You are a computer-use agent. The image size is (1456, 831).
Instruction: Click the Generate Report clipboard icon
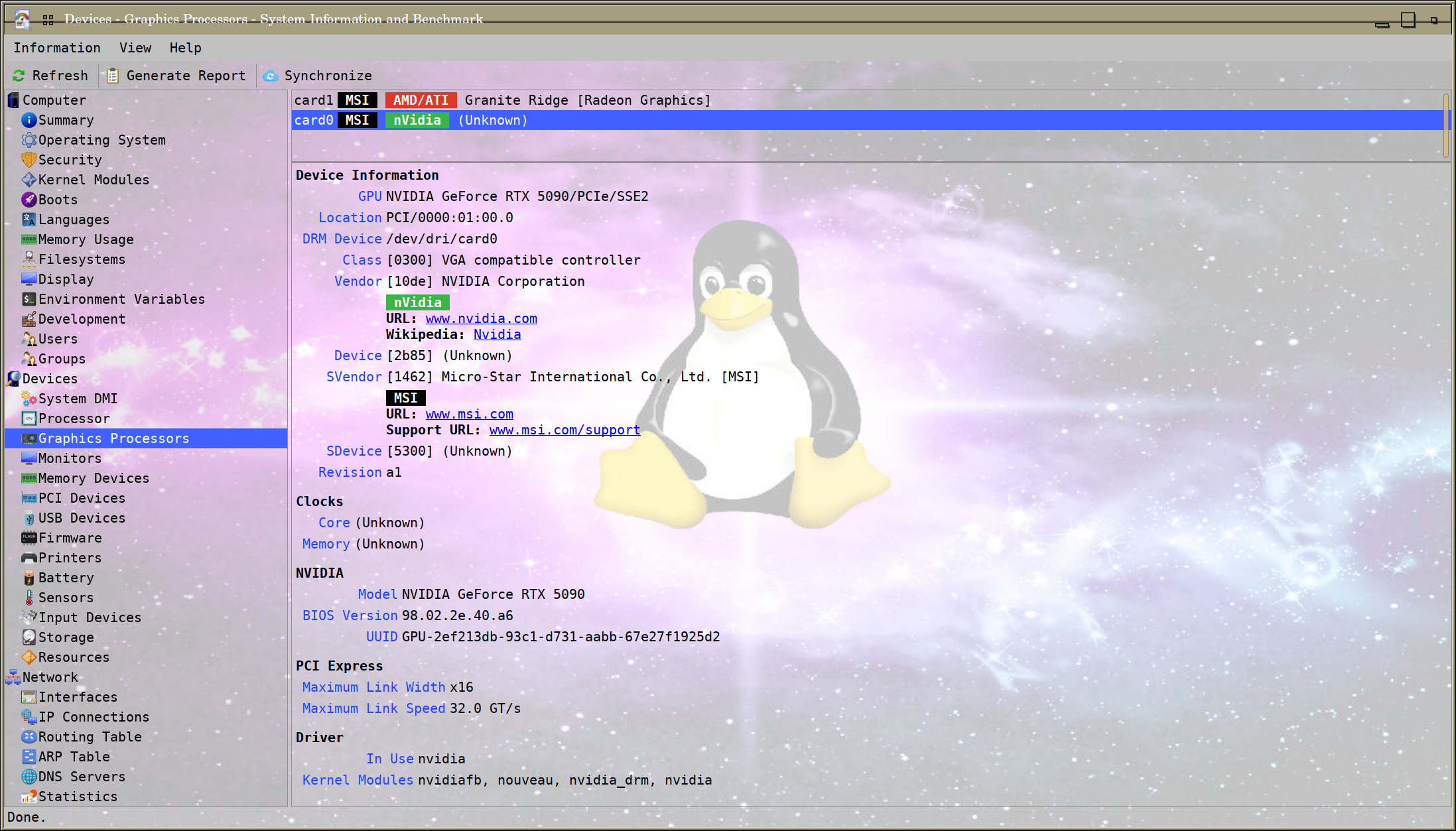113,76
